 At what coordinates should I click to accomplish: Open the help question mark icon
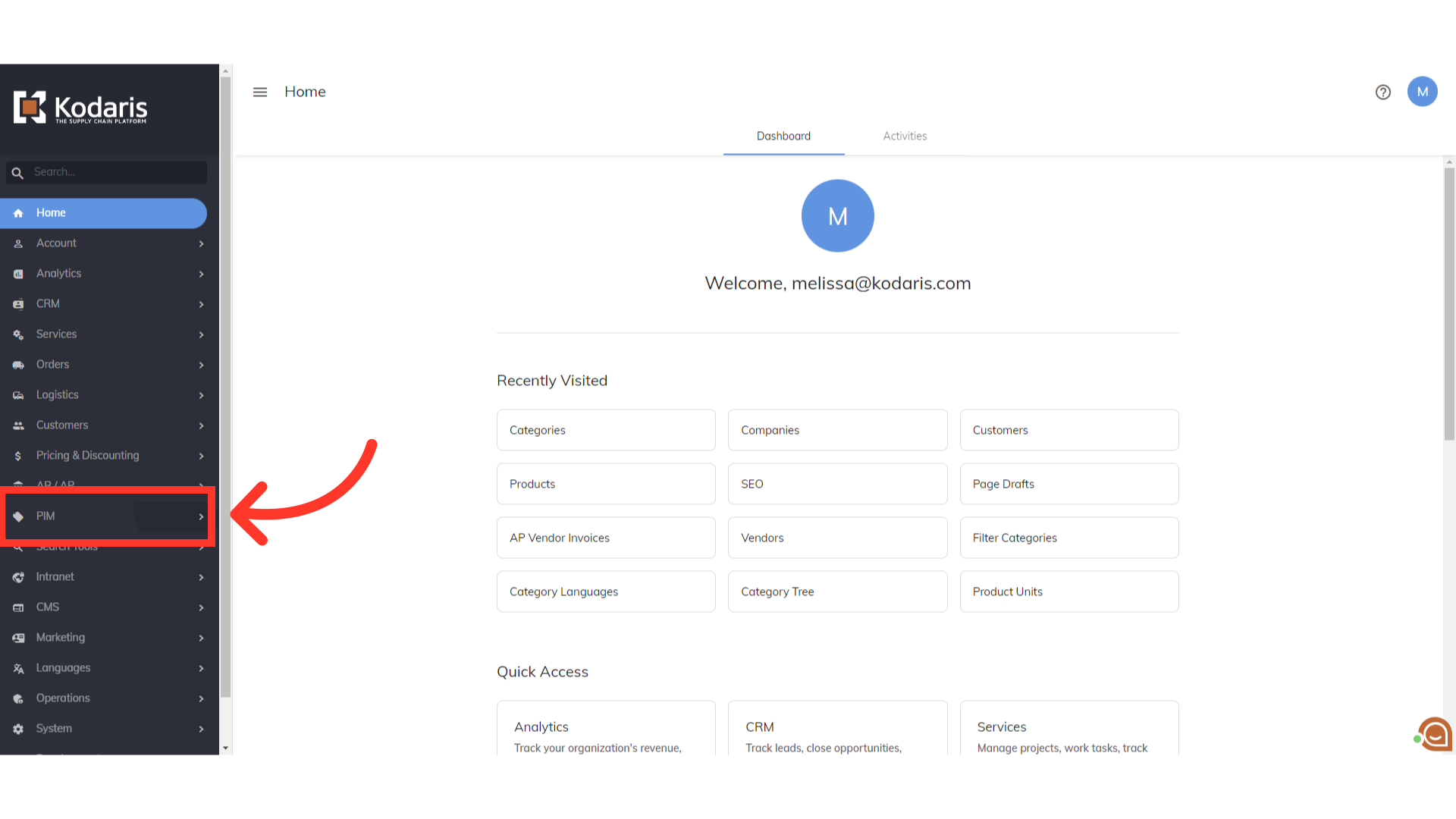click(1383, 92)
